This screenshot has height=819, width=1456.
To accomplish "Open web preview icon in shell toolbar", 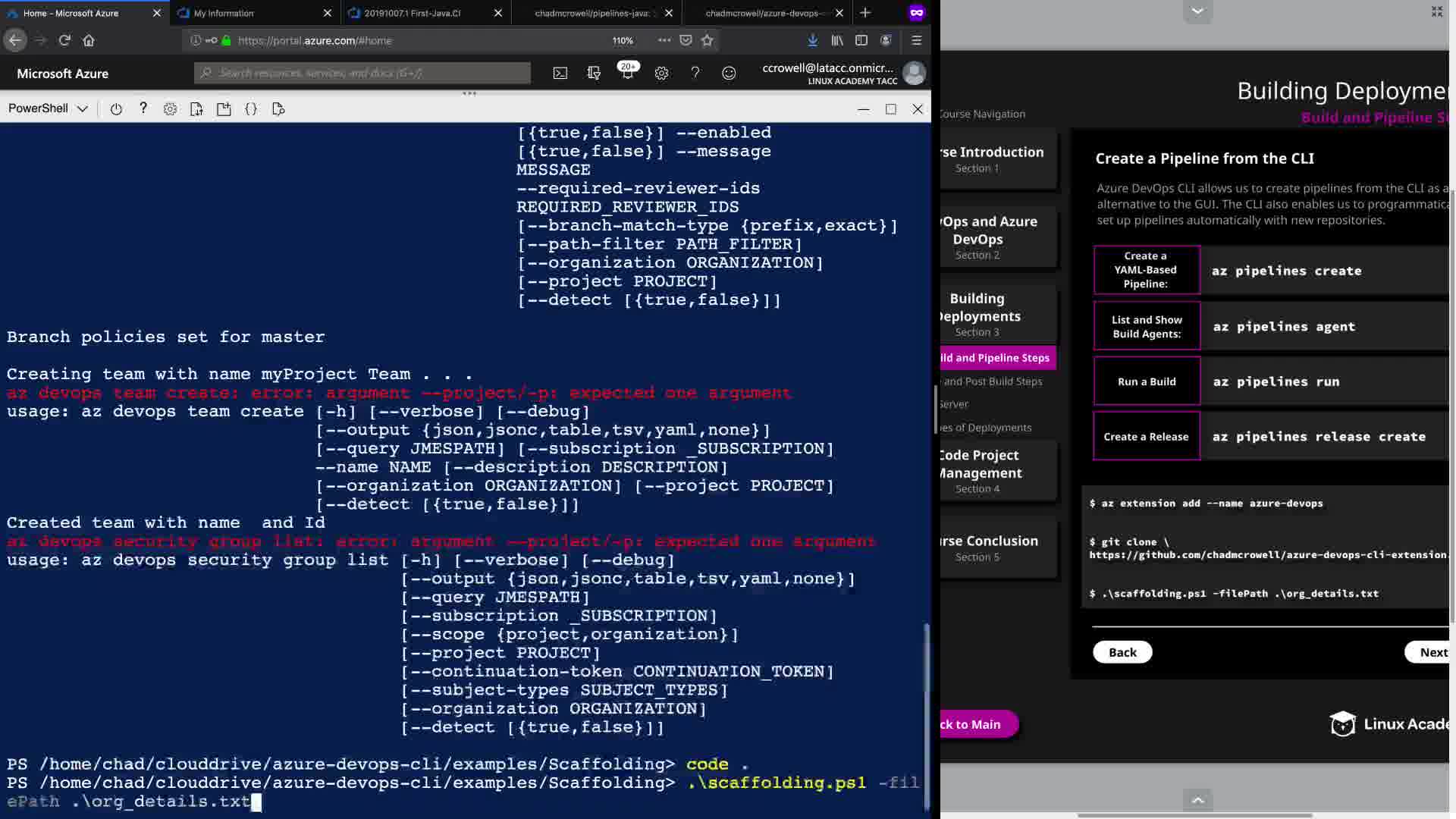I will click(278, 109).
